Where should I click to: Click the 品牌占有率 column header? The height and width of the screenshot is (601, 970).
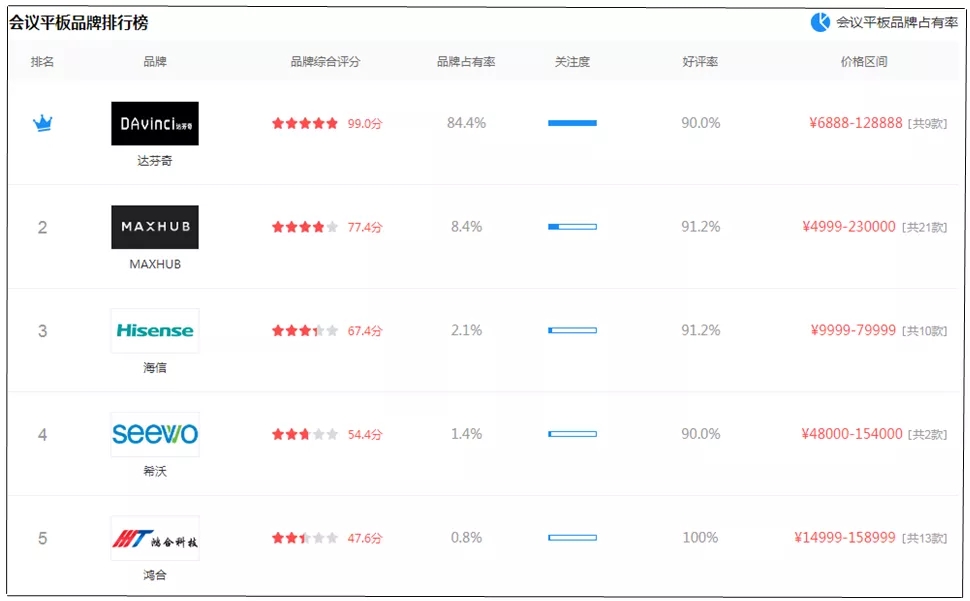click(x=466, y=62)
